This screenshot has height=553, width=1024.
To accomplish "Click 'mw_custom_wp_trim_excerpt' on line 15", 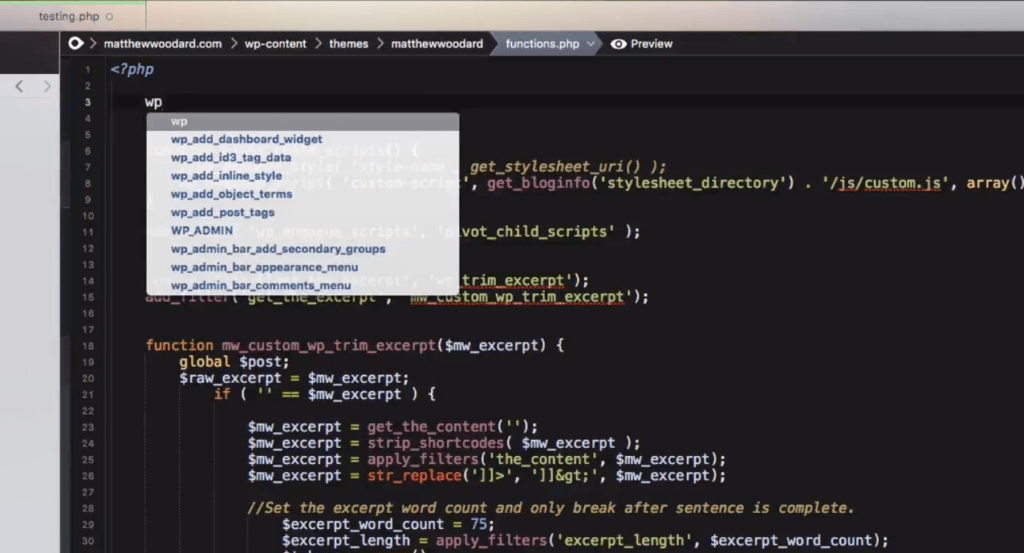I will click(x=517, y=297).
